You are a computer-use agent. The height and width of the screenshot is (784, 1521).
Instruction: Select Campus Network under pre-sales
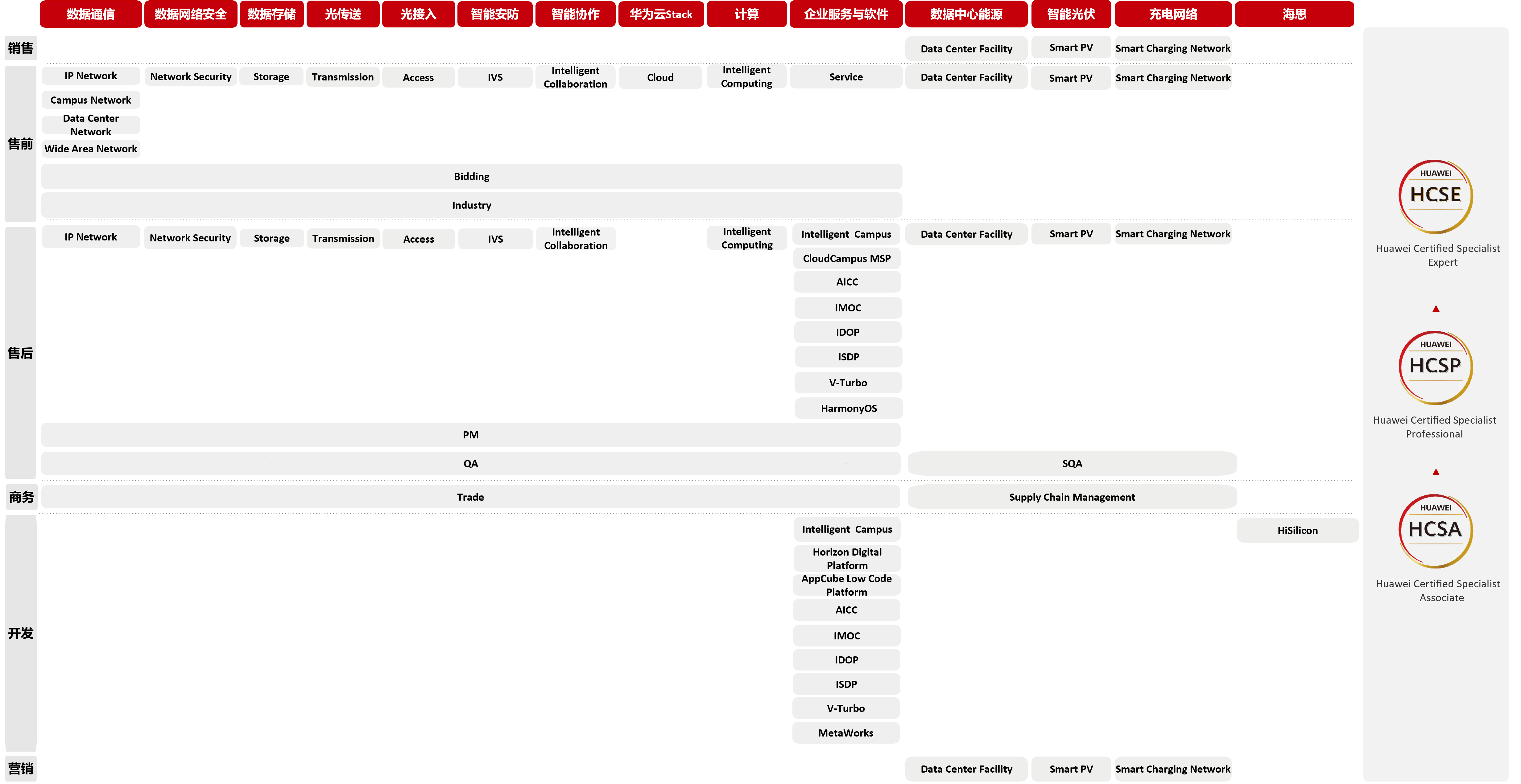click(x=90, y=100)
